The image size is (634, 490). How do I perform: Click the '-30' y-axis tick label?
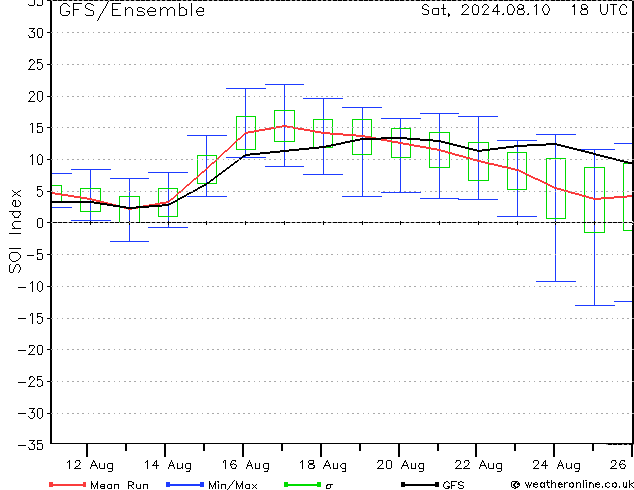point(31,413)
